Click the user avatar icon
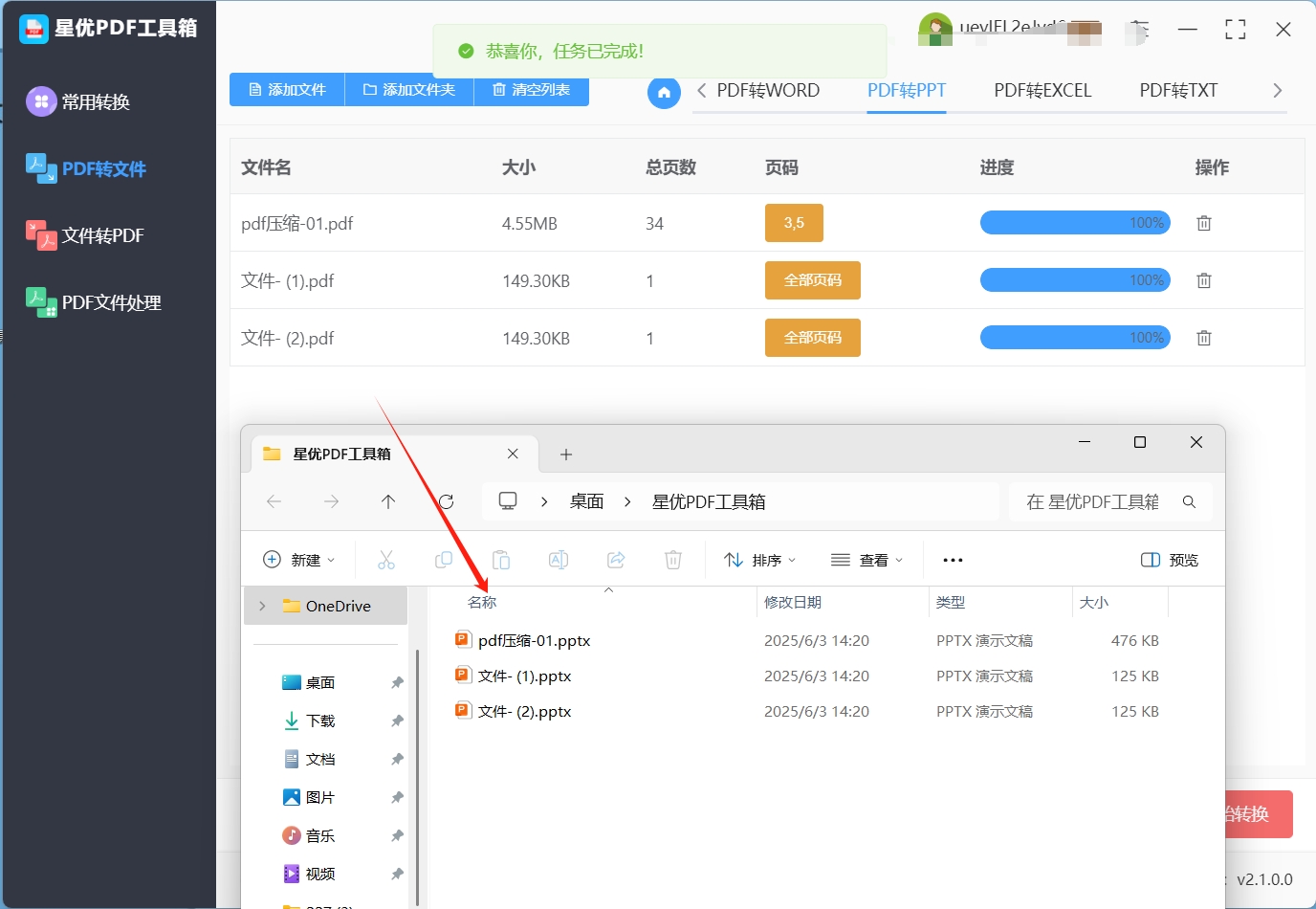This screenshot has width=1316, height=909. 934,30
